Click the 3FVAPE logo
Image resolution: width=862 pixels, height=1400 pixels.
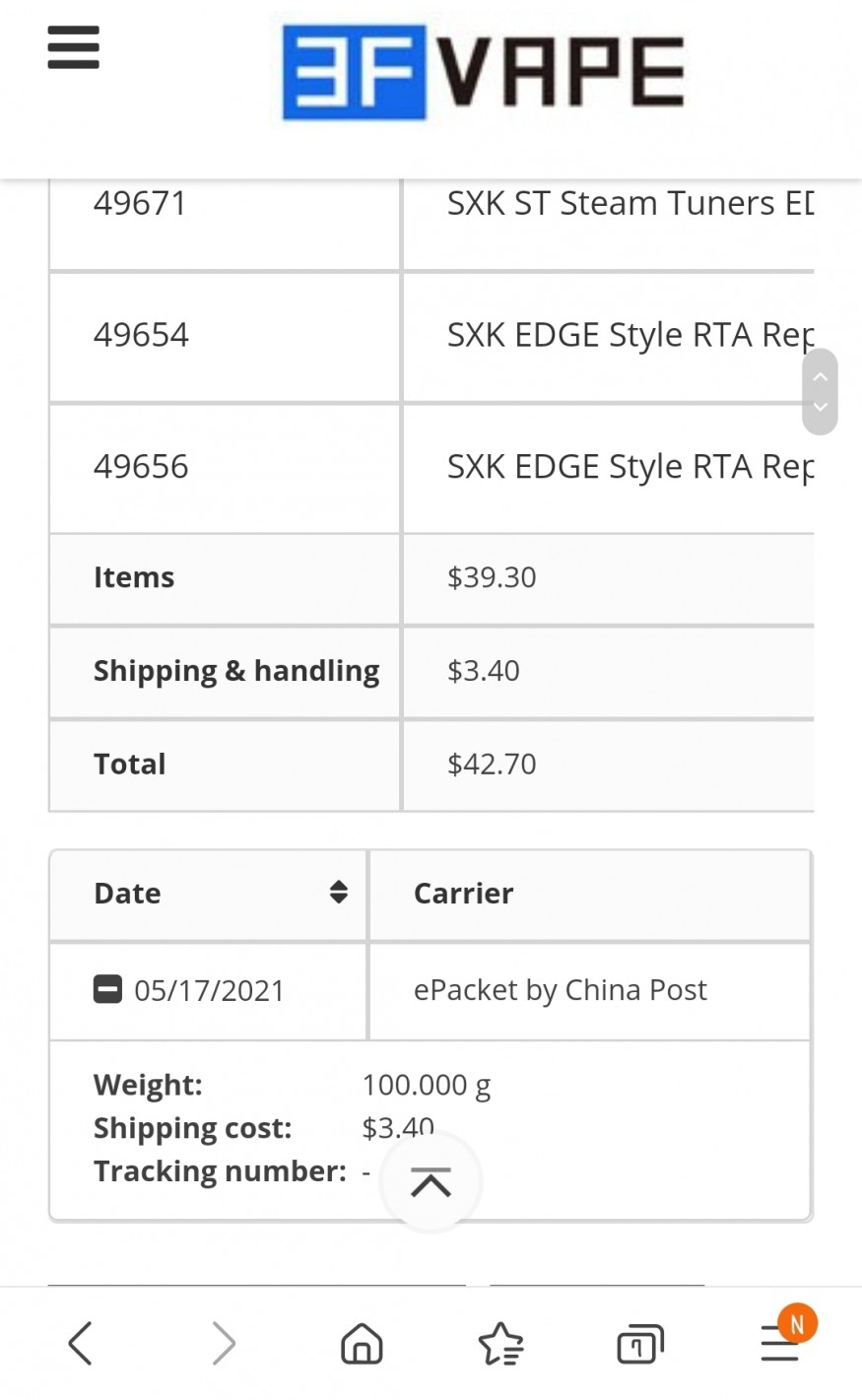click(483, 74)
